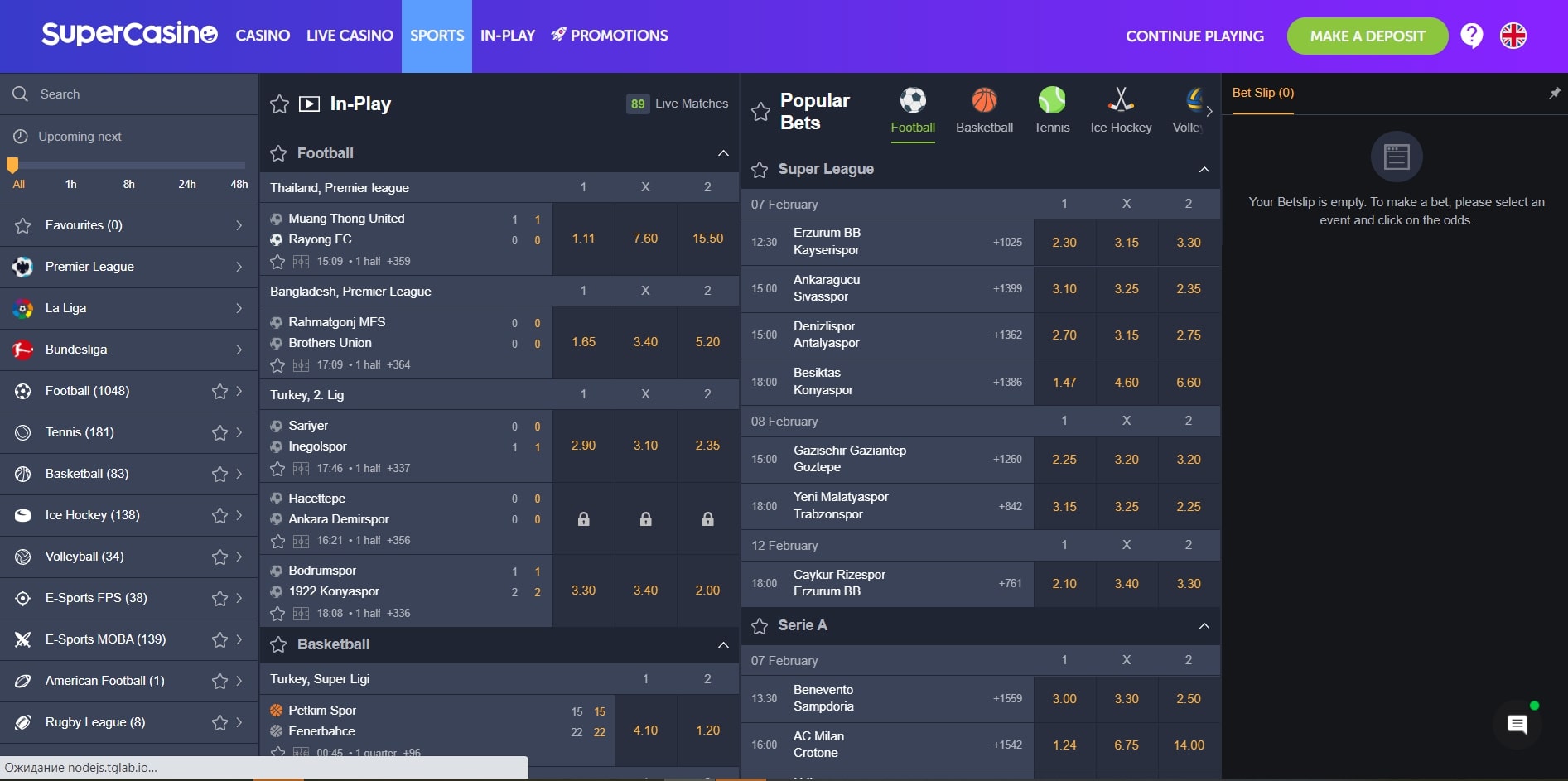Click MAKE A DEPOSIT button
Viewport: 1568px width, 781px height.
tap(1368, 36)
